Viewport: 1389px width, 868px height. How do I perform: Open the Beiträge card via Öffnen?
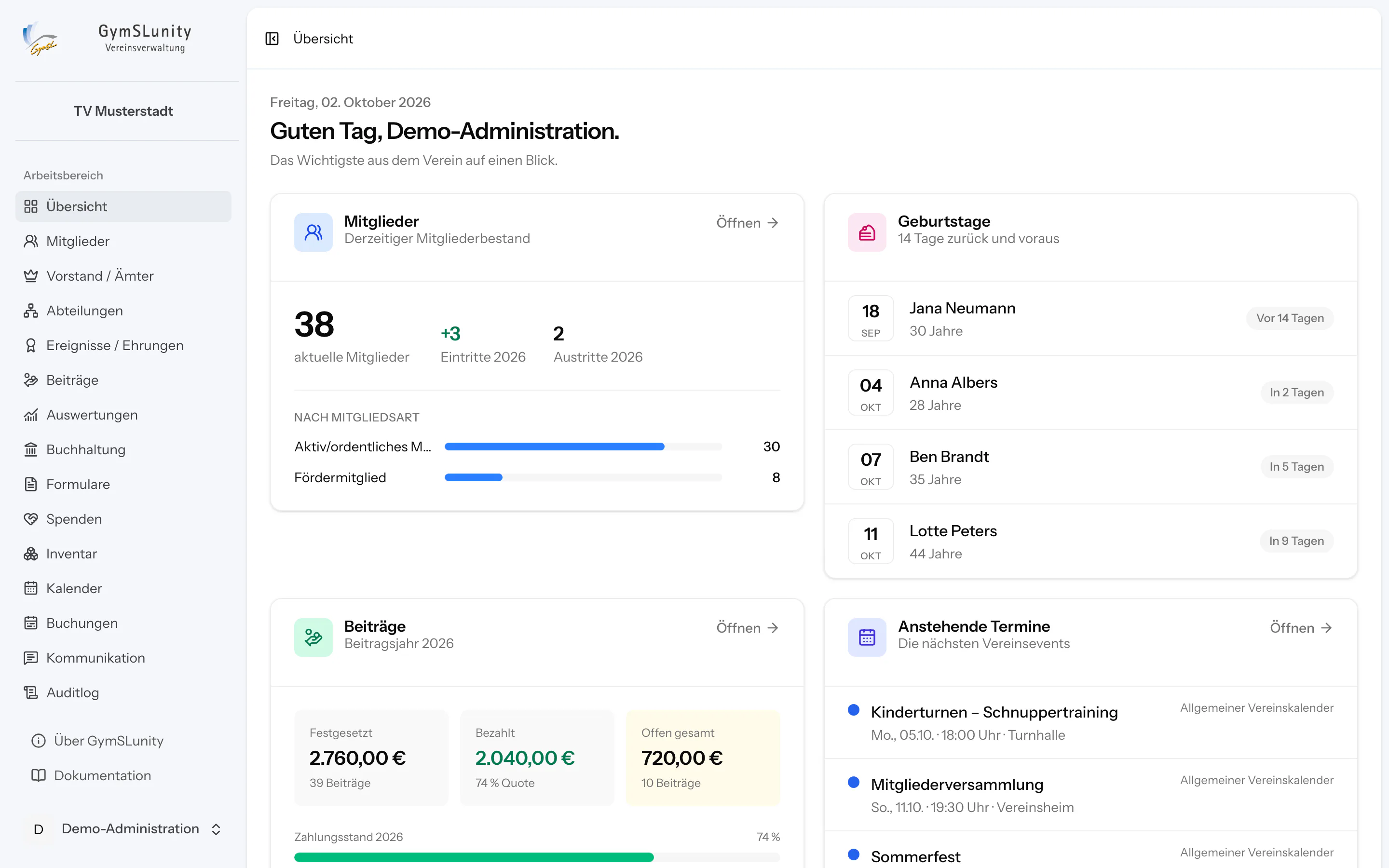click(747, 628)
